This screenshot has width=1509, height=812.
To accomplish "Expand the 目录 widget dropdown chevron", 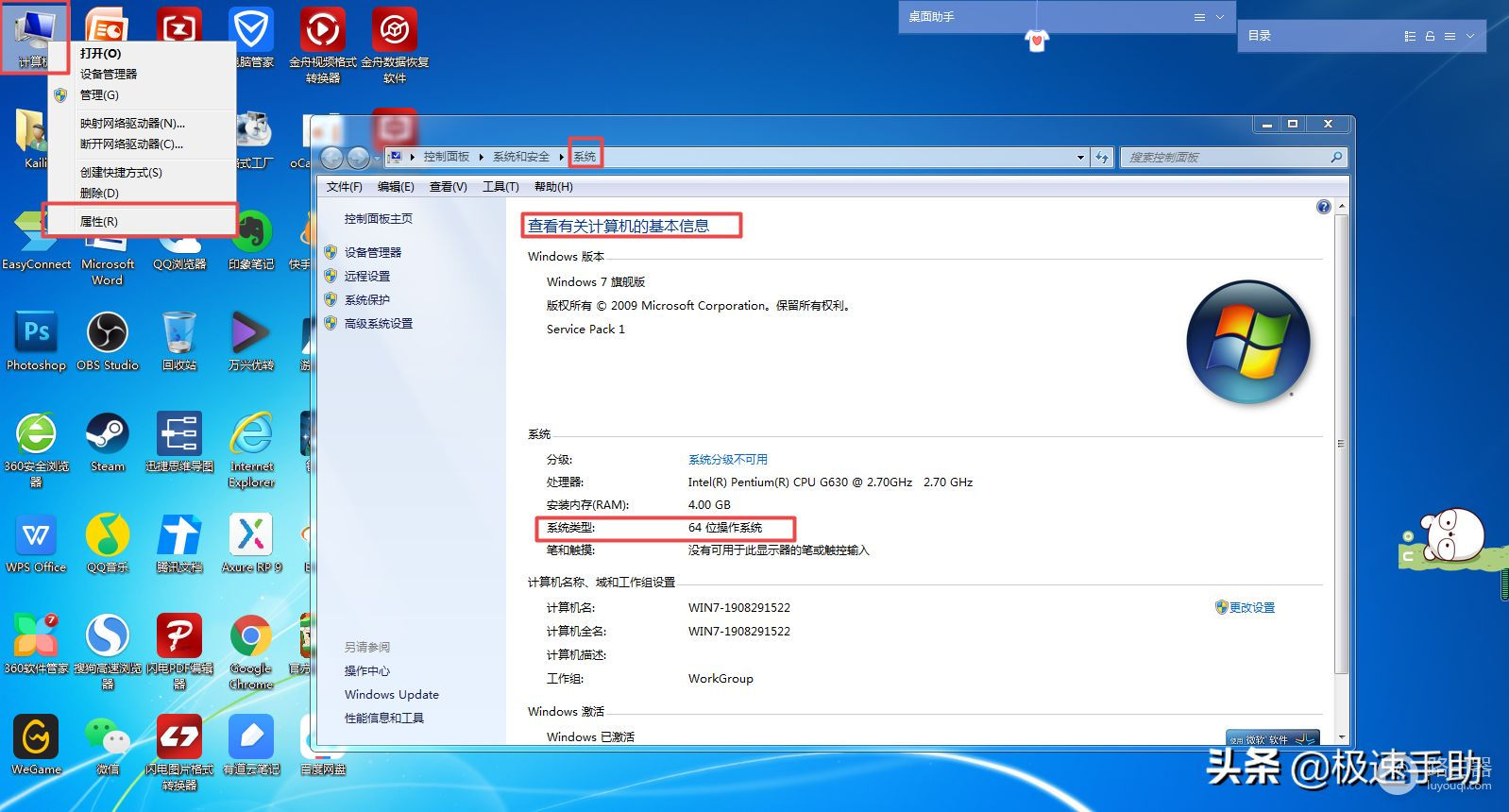I will click(x=1470, y=36).
